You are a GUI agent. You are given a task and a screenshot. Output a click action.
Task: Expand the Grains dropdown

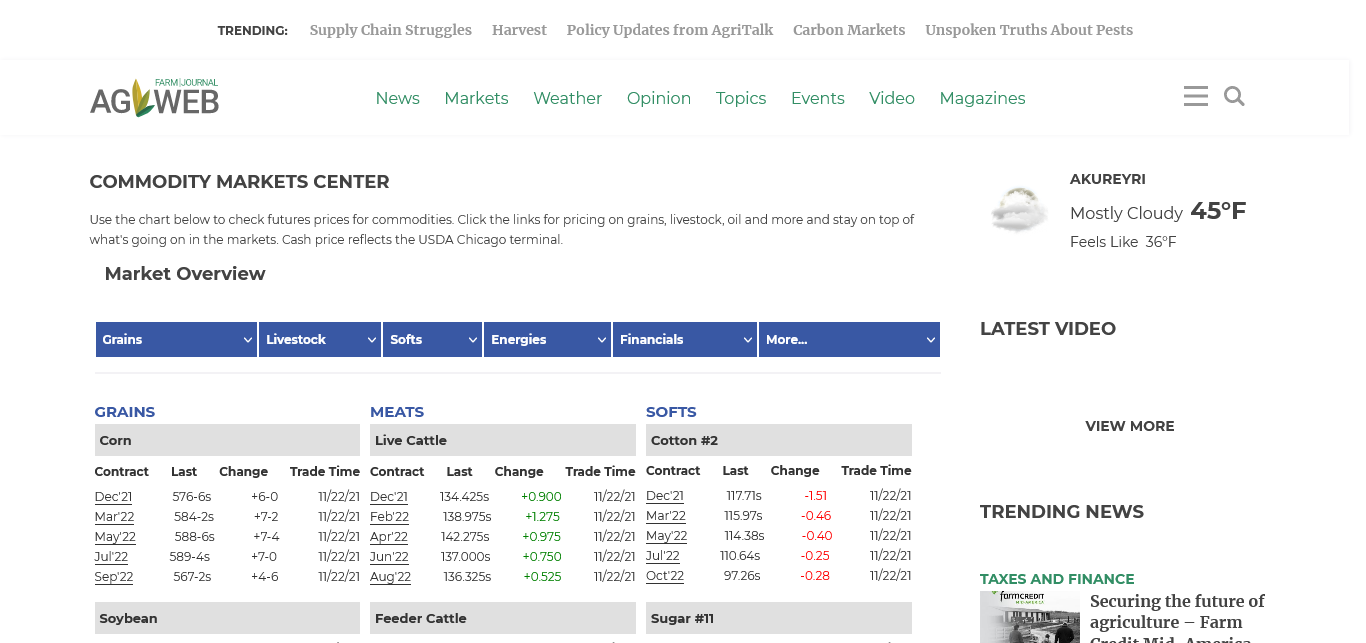(x=176, y=340)
